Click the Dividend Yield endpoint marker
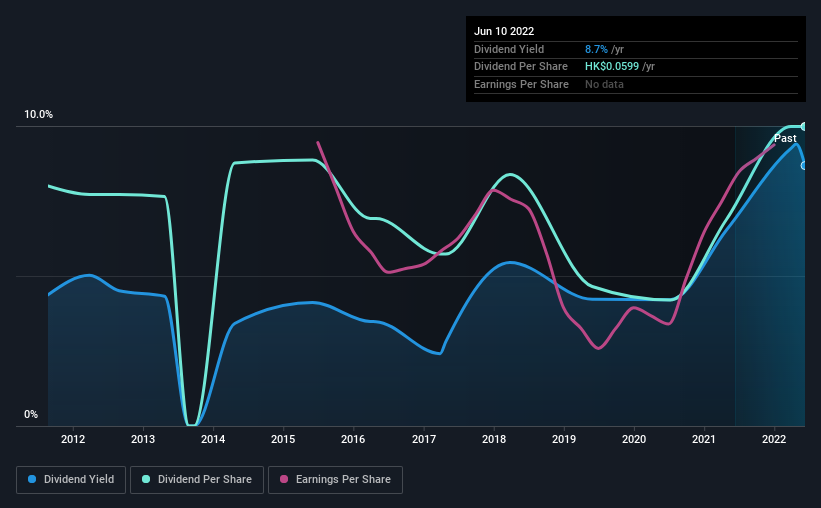 pos(804,165)
